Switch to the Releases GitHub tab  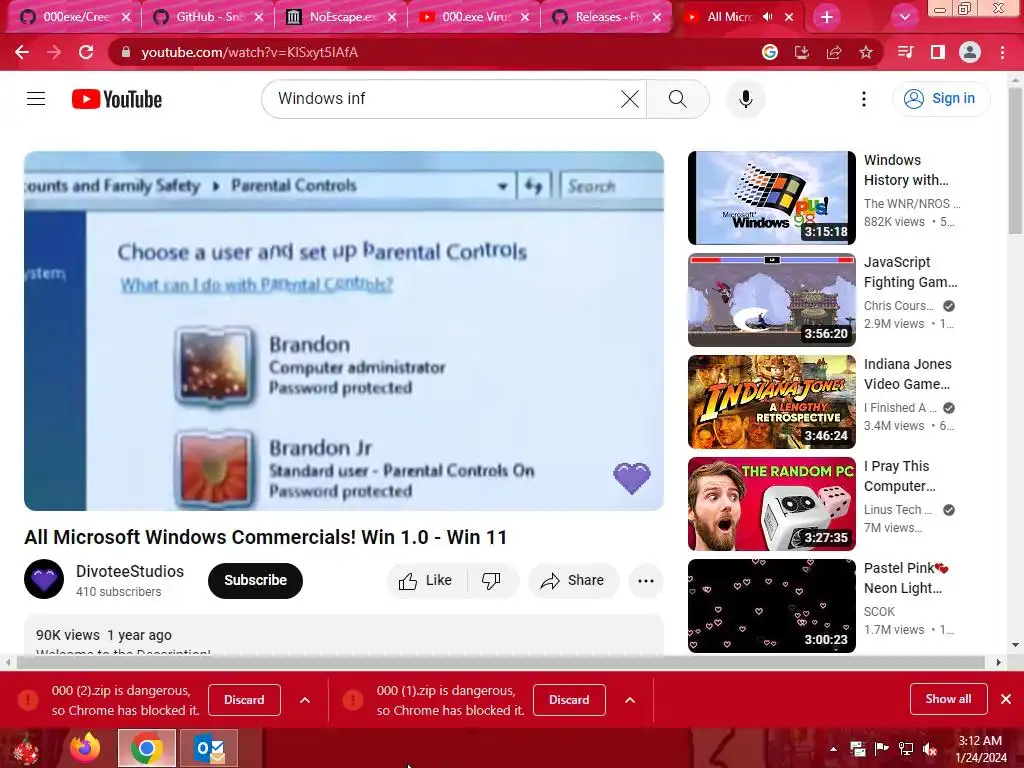(x=607, y=17)
